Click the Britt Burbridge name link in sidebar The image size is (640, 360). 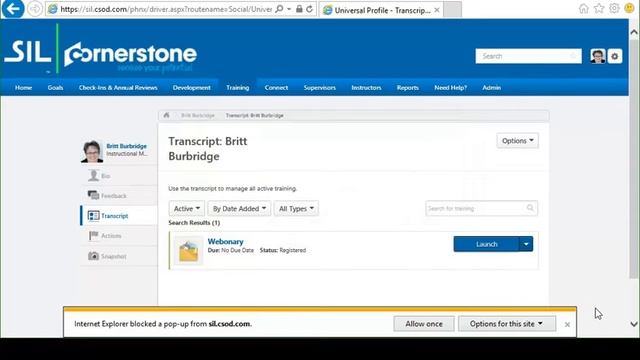click(x=127, y=146)
